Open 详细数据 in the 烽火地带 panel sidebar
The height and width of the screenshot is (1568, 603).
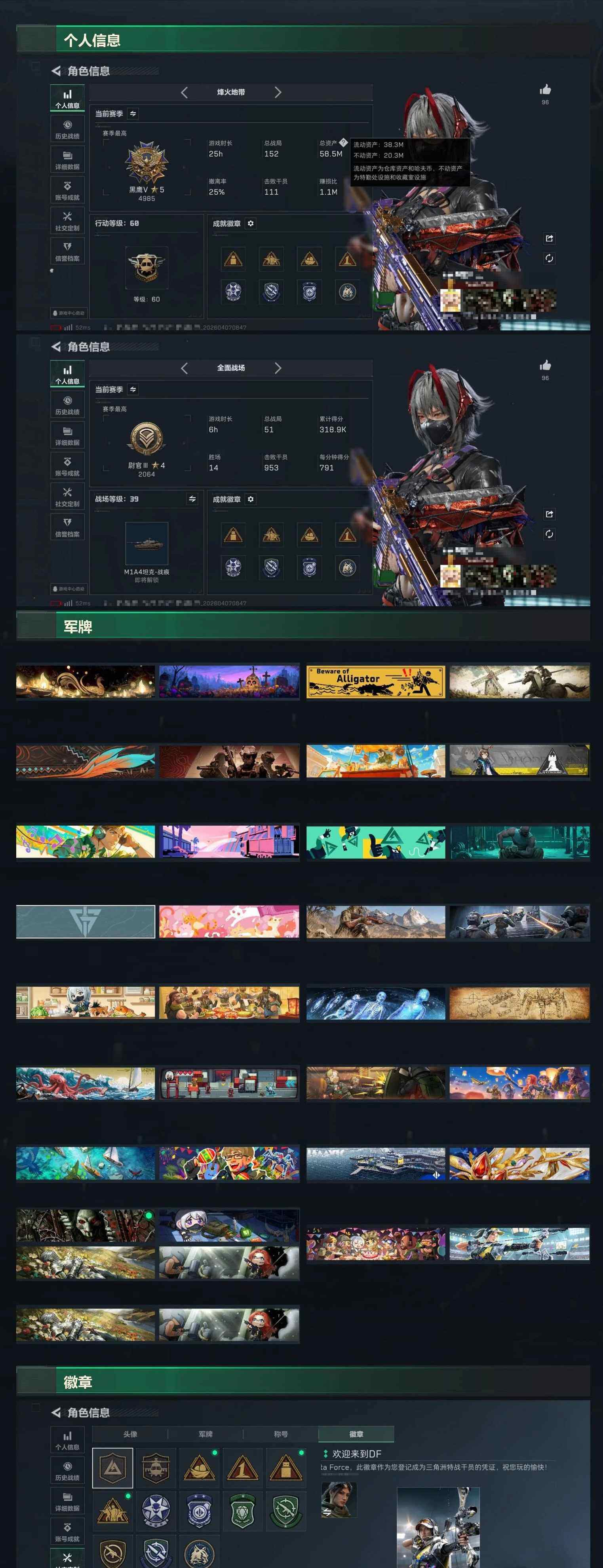67,160
